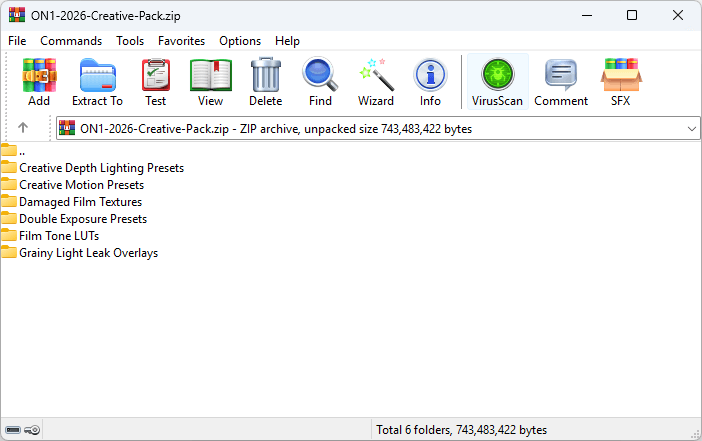Click the key password status icon
702x441 pixels.
click(32, 430)
